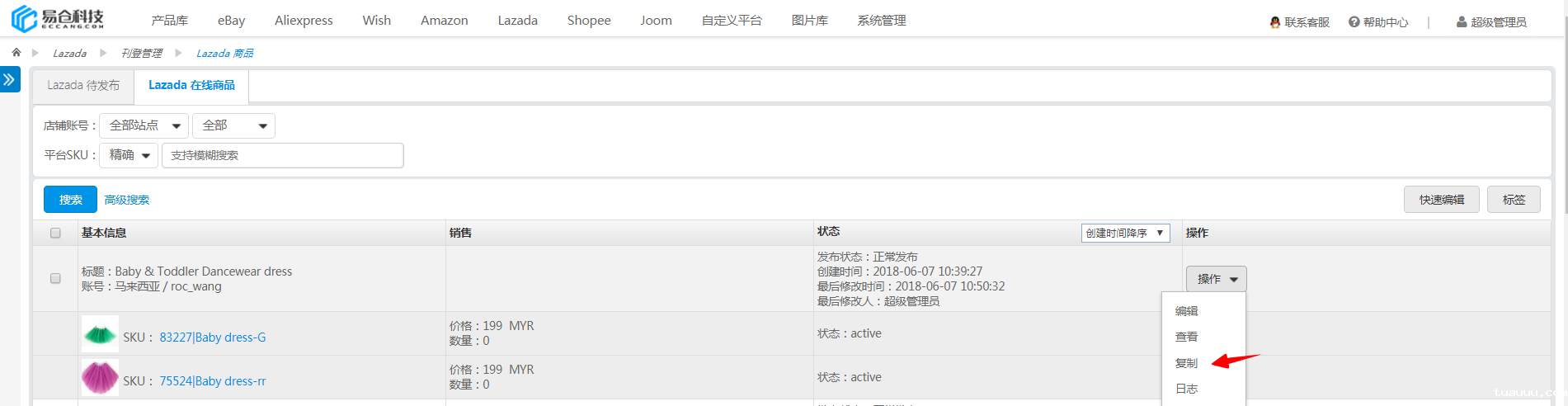The width and height of the screenshot is (1568, 406).
Task: Switch to the Lazada 待发布 tab
Action: pos(83,85)
